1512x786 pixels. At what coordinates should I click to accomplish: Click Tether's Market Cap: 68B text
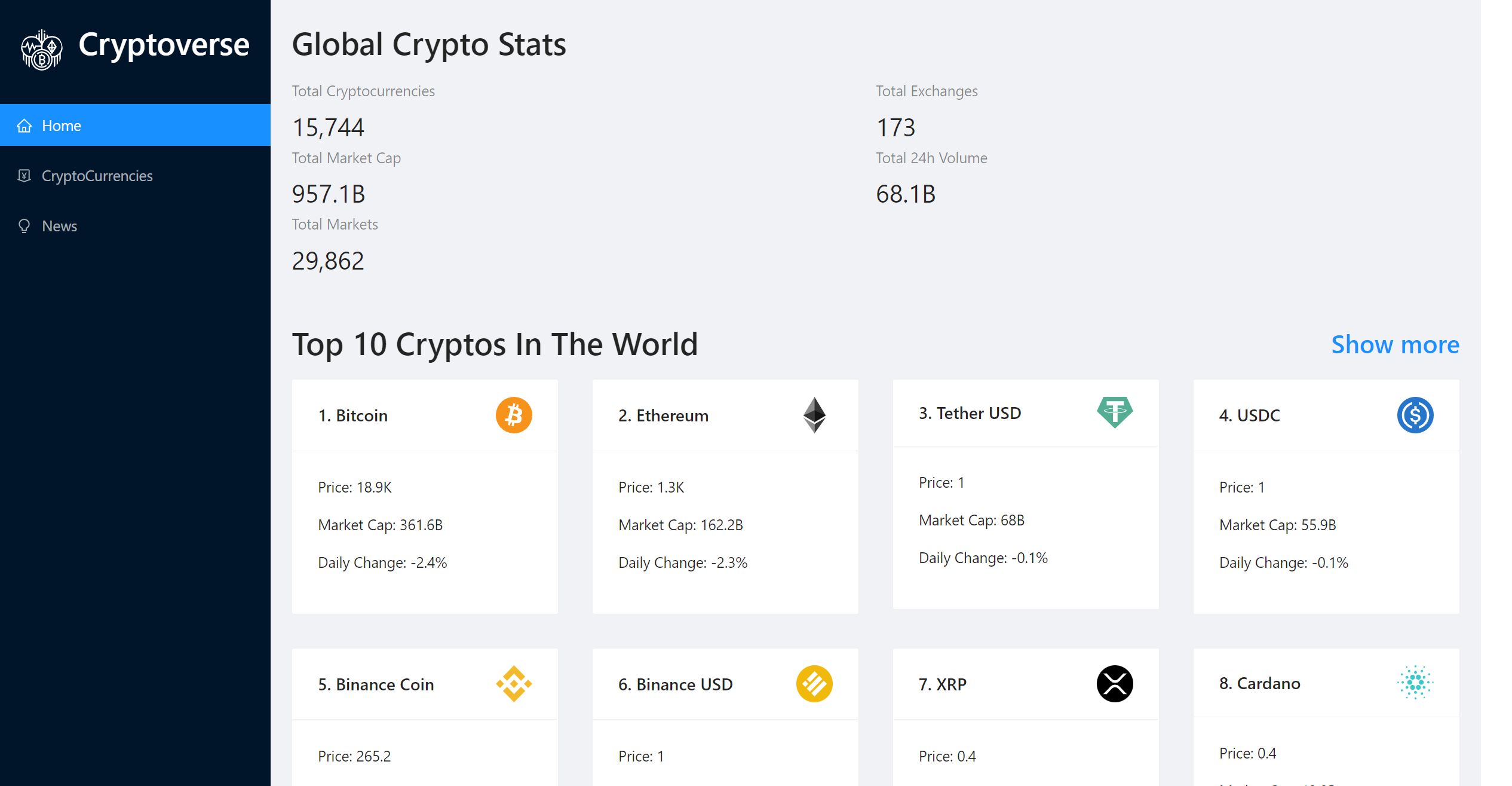tap(972, 520)
